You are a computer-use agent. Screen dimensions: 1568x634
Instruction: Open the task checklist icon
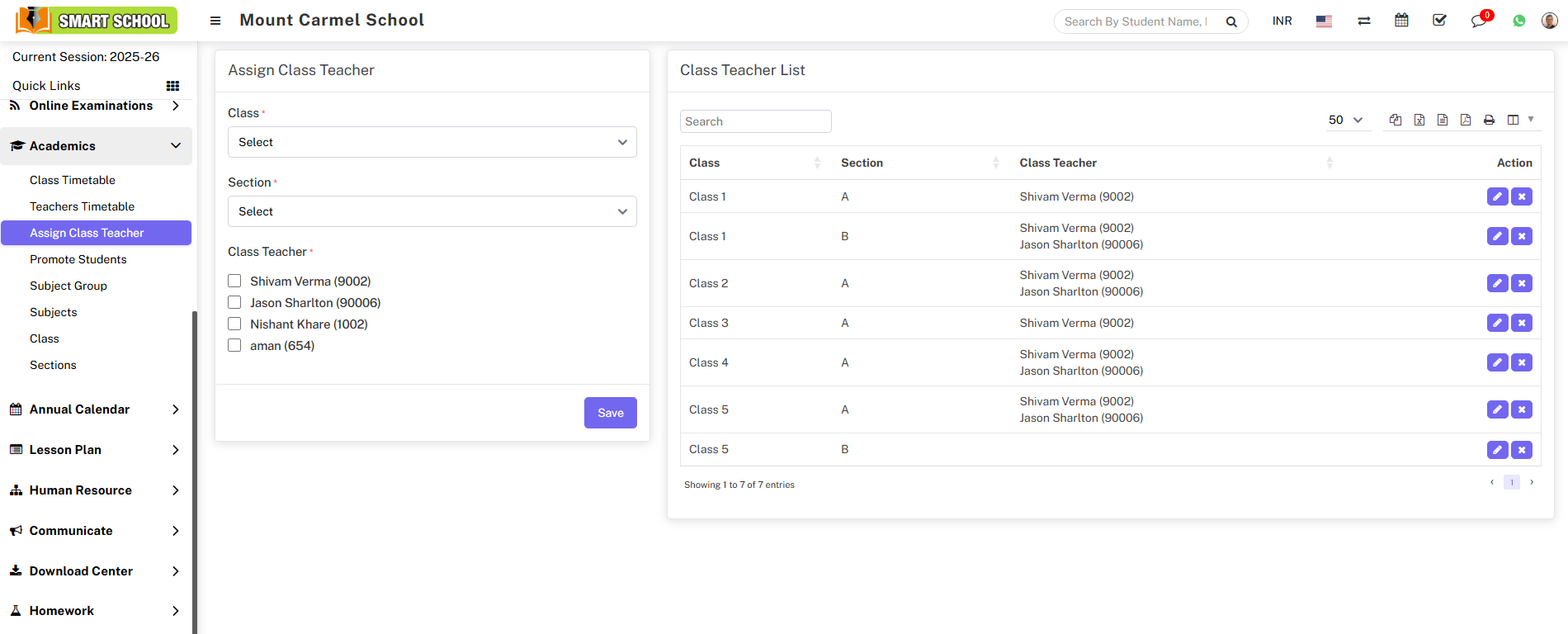click(1439, 20)
